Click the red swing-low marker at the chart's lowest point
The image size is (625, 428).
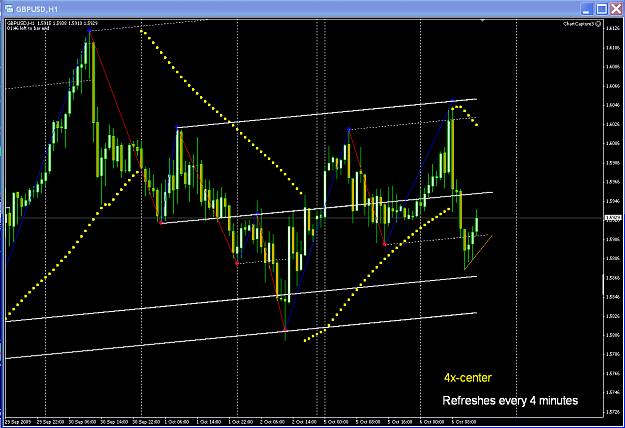285,330
